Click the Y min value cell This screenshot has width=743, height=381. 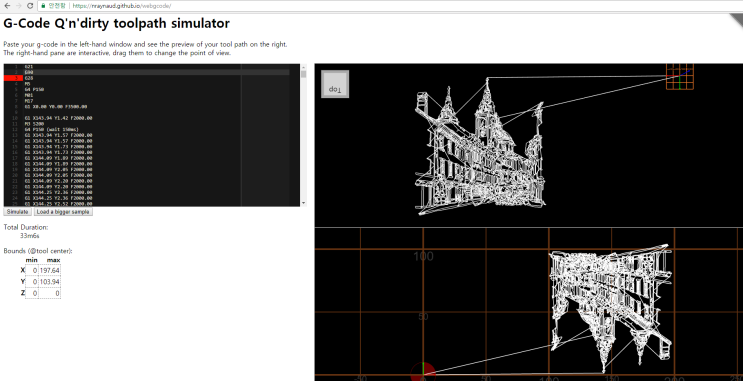32,282
